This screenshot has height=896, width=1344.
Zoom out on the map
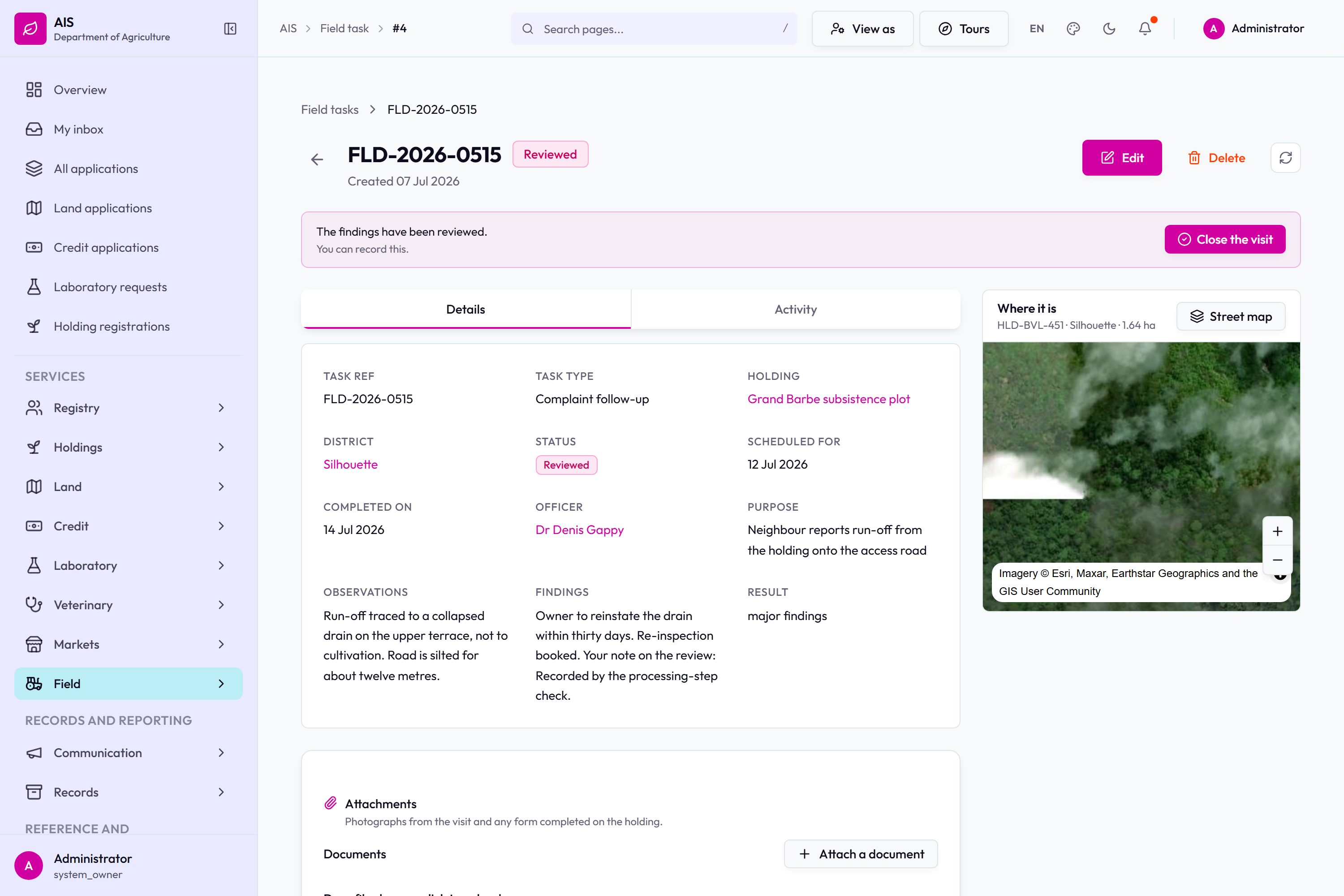coord(1278,560)
